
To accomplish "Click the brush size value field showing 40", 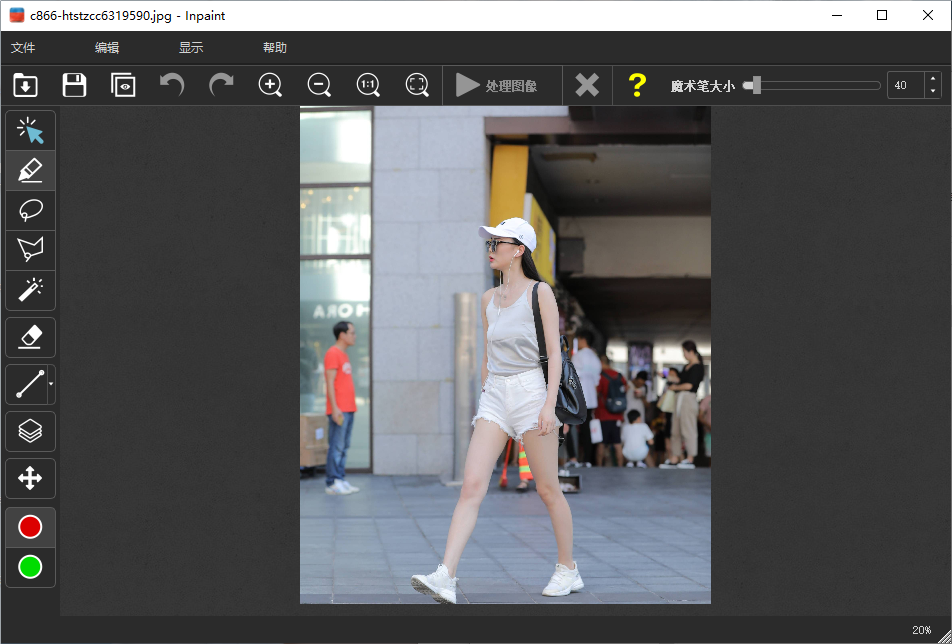I will (x=903, y=85).
